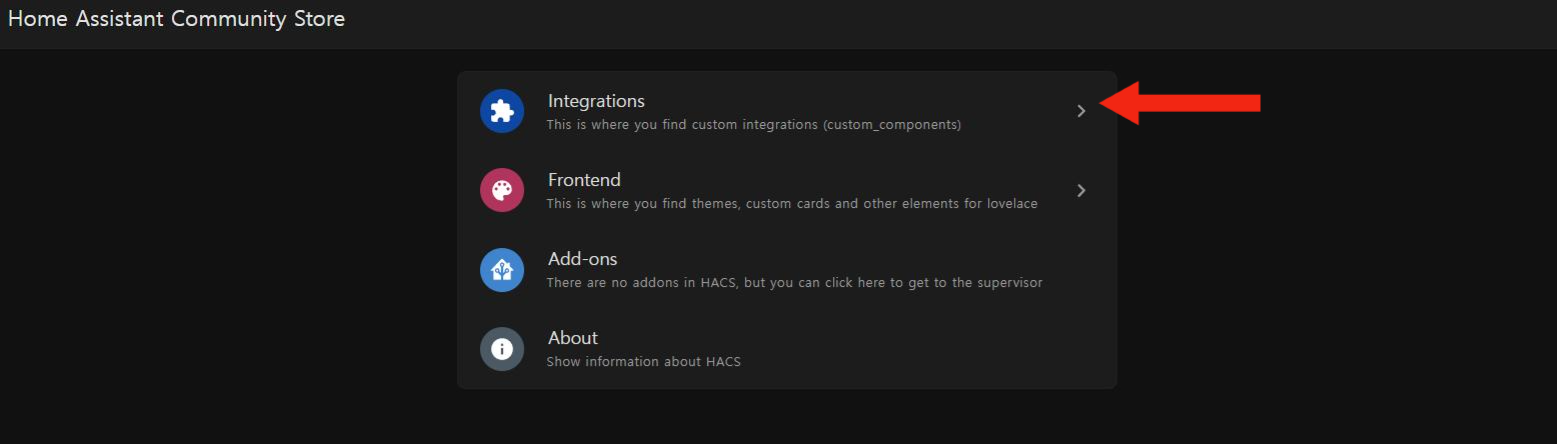Expand Frontend using its right chevron
Image resolution: width=1557 pixels, height=444 pixels.
(x=1081, y=190)
